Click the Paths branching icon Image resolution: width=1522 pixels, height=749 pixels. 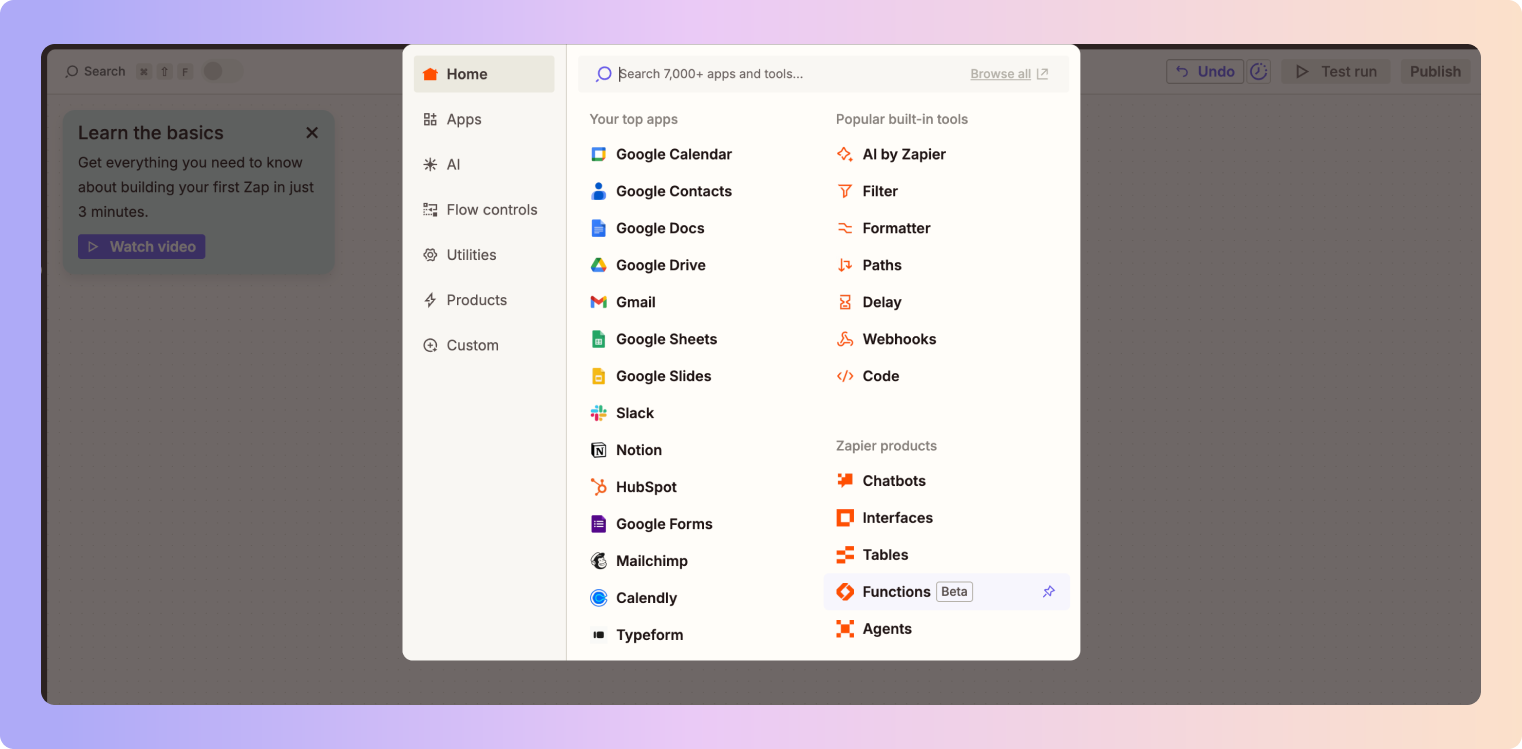click(x=845, y=265)
